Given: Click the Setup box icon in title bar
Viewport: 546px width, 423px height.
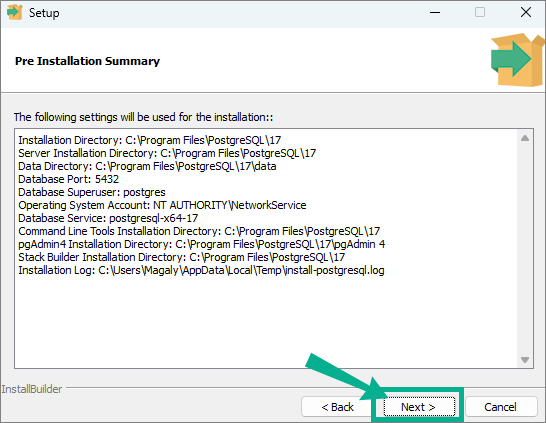Looking at the screenshot, I should 15,12.
